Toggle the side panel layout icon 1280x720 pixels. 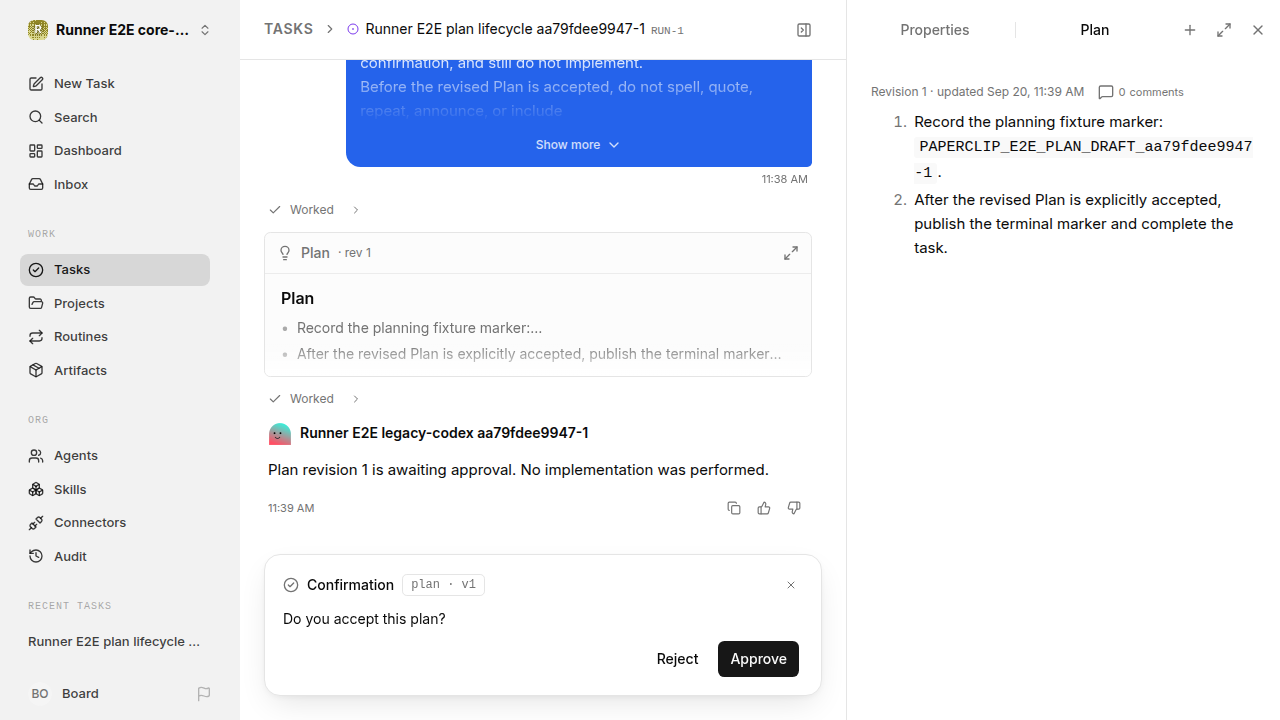click(804, 30)
